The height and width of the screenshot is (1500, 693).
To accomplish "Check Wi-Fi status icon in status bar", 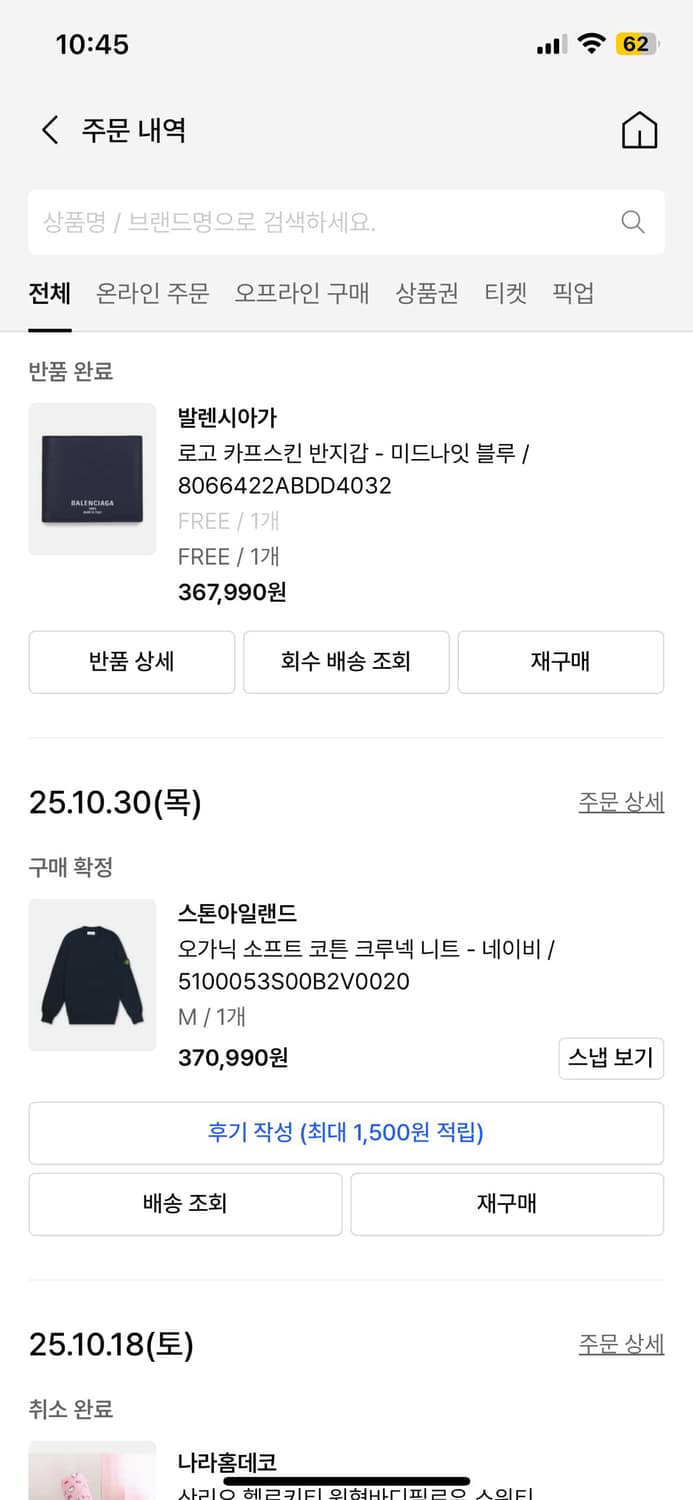I will pyautogui.click(x=593, y=43).
